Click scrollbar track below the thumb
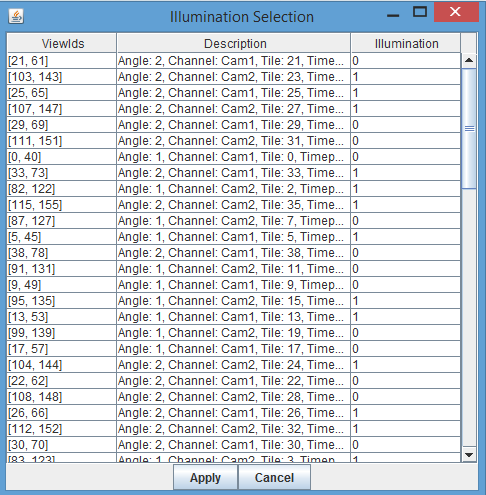 click(469, 317)
